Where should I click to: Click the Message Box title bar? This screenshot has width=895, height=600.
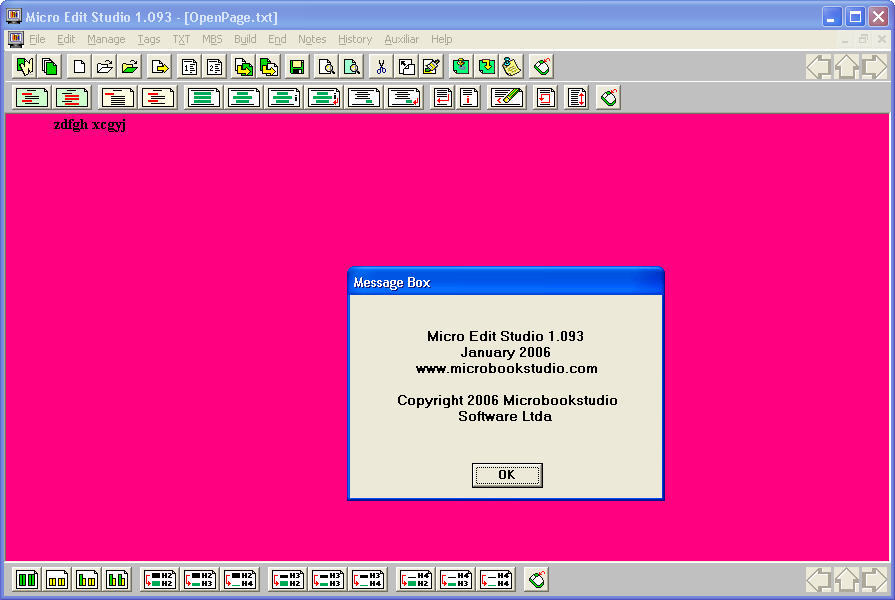[506, 282]
